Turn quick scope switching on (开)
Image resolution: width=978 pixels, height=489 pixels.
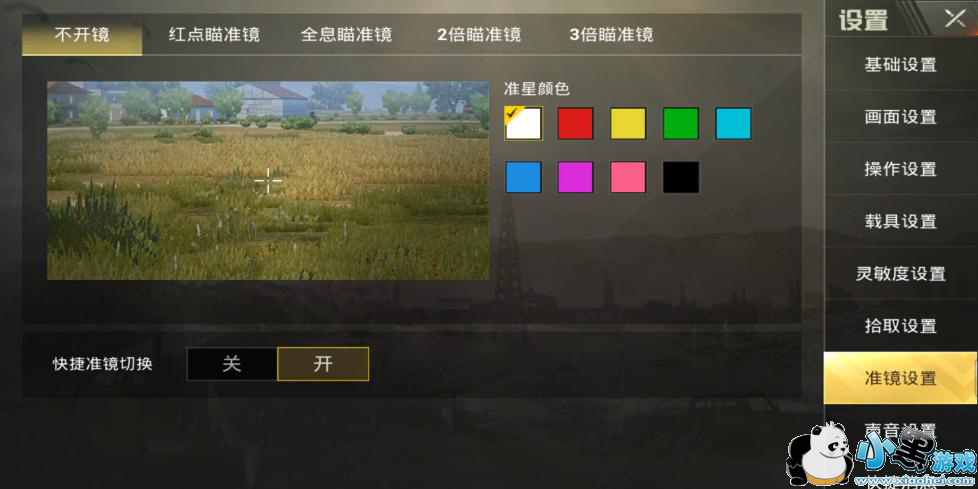click(323, 364)
